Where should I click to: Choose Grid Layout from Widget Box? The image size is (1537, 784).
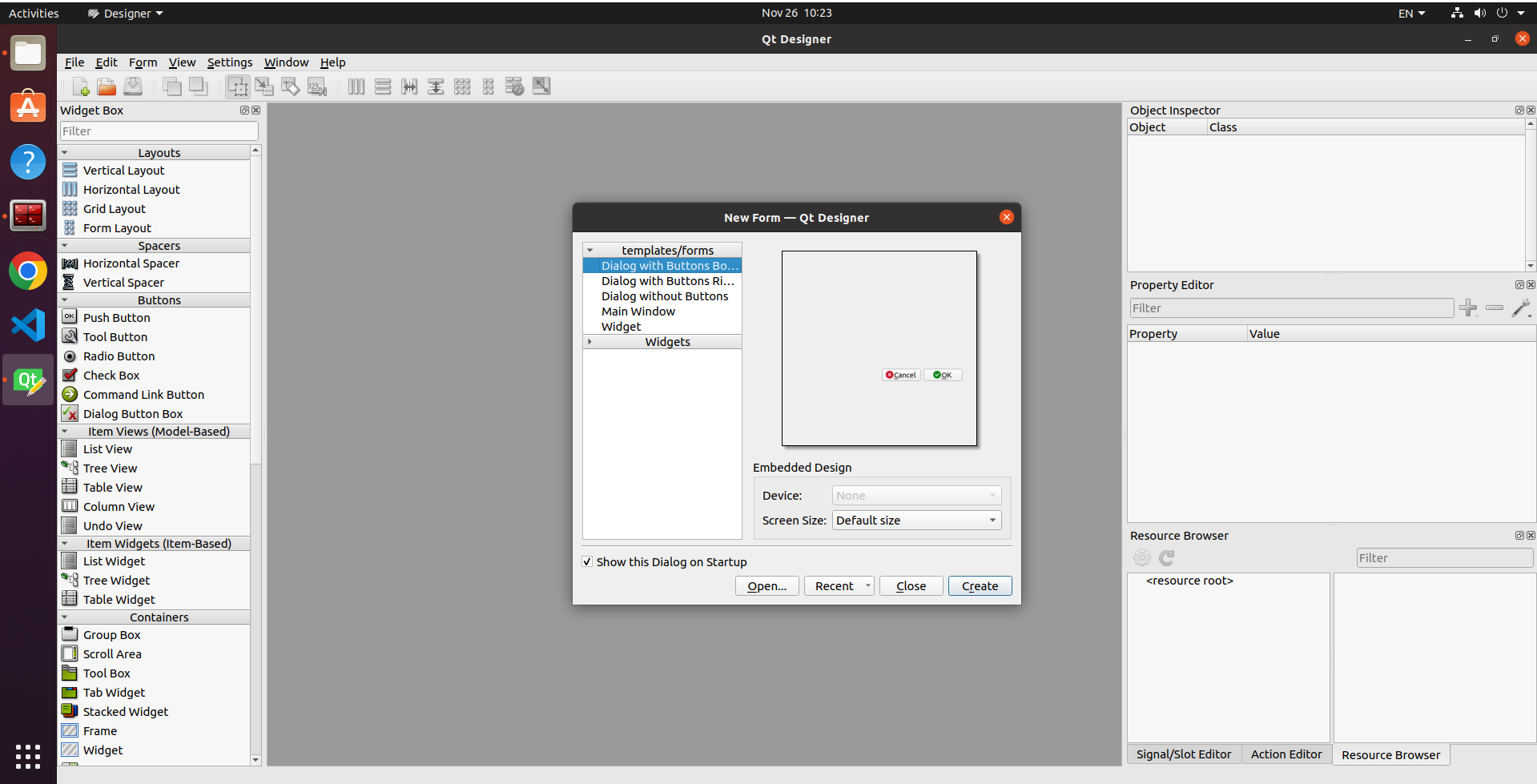pos(114,209)
